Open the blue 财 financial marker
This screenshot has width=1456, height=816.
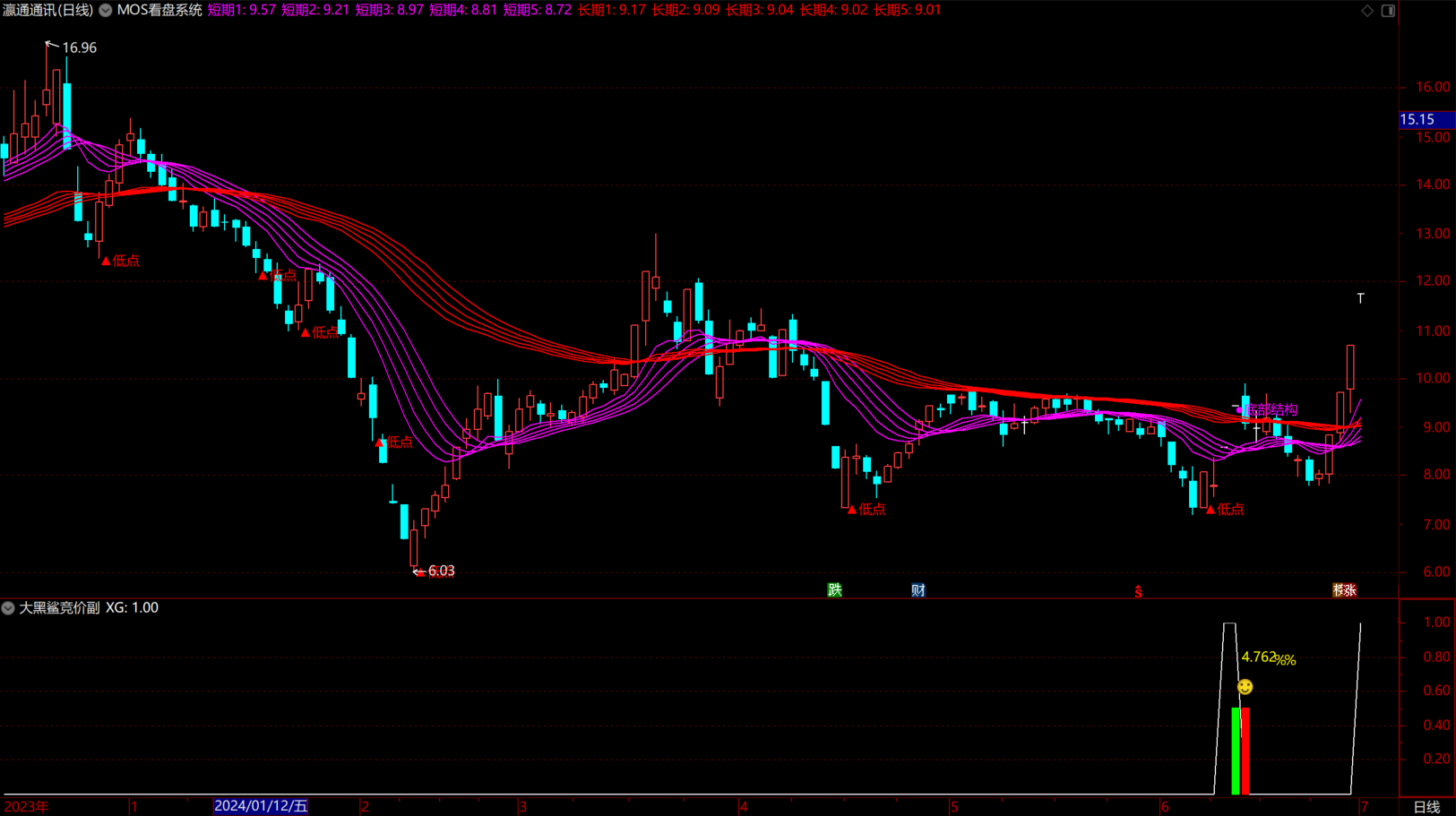point(918,590)
